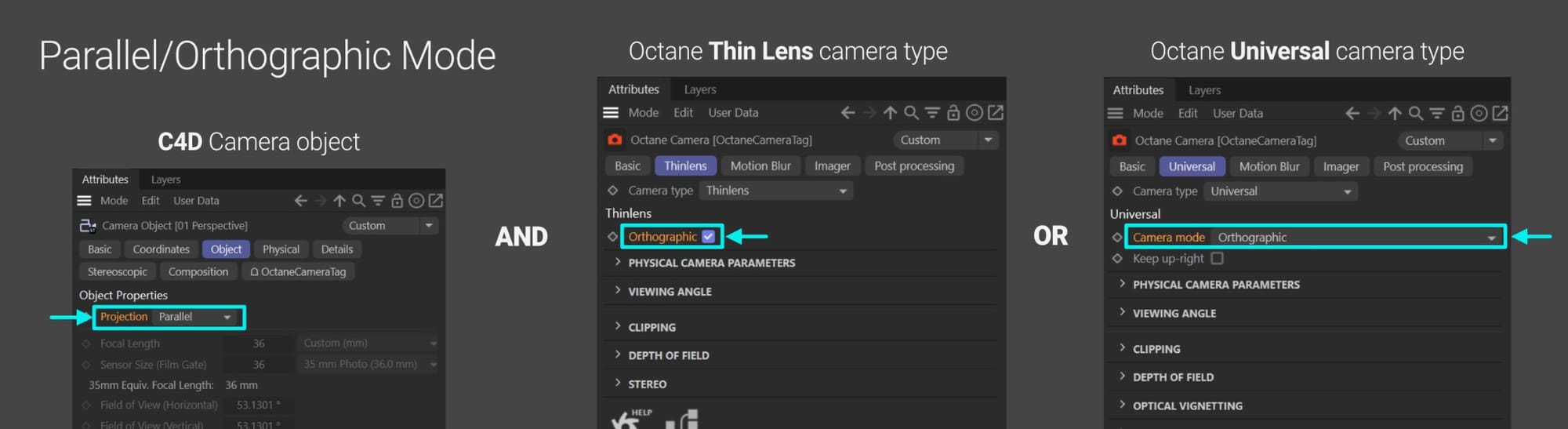Click back arrow in Universal camera panel
Image resolution: width=1568 pixels, height=429 pixels.
point(1352,114)
